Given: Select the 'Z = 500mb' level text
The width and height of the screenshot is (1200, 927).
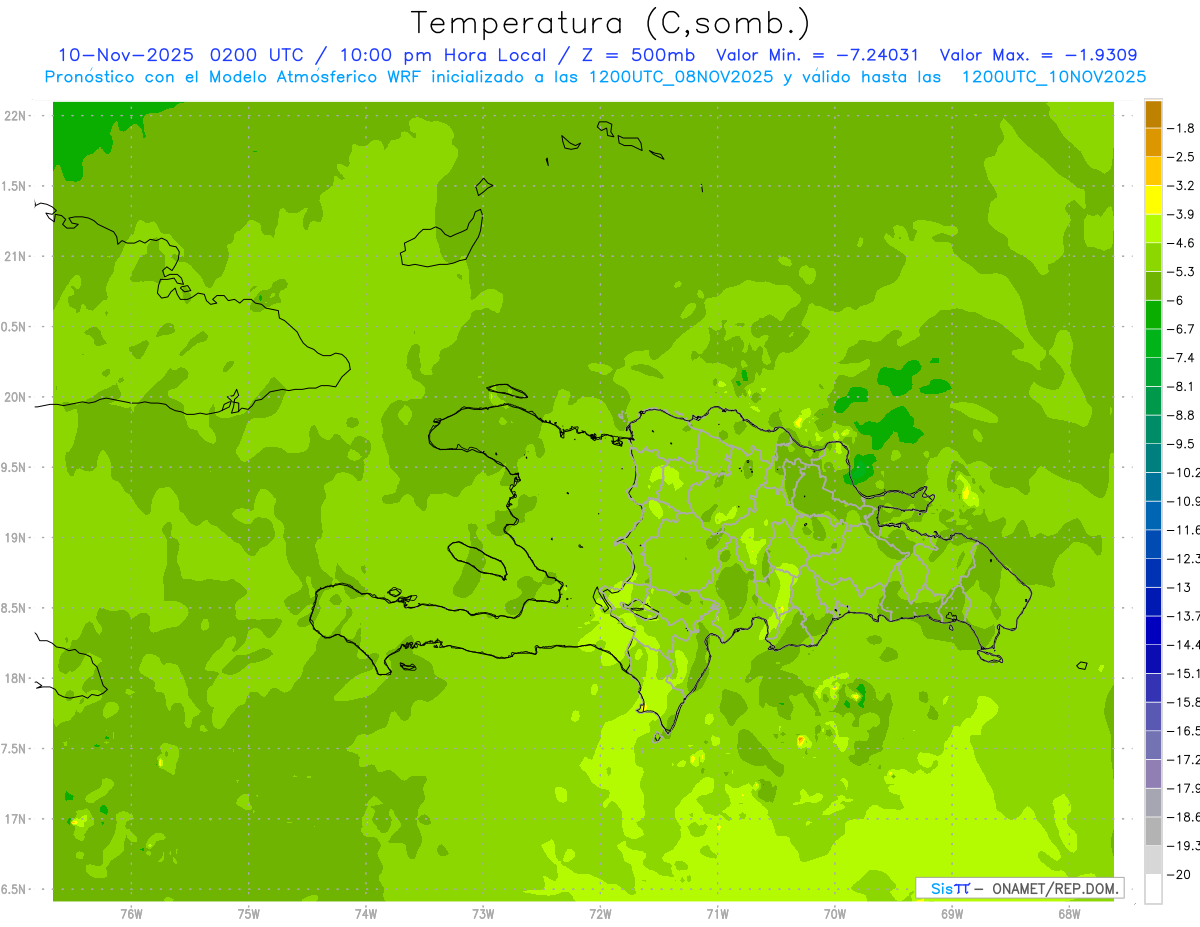Looking at the screenshot, I should coord(639,55).
